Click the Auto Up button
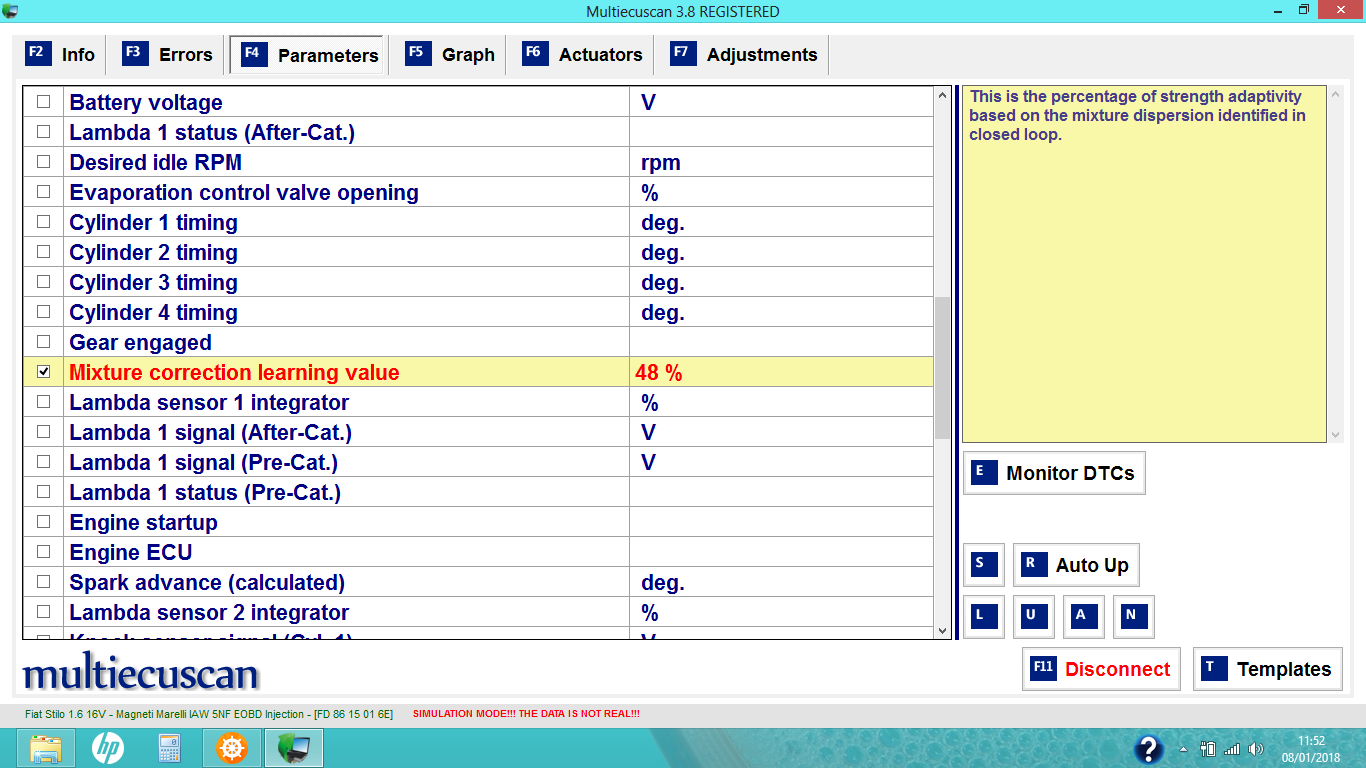 (x=1076, y=565)
